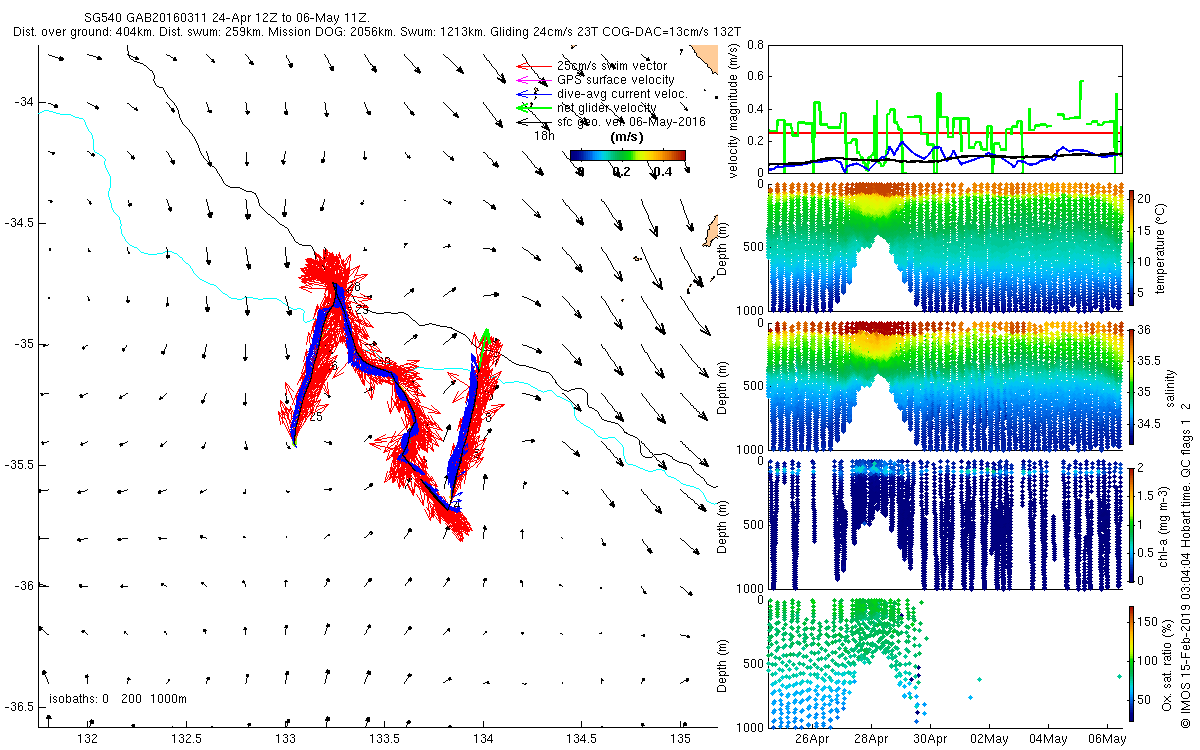Click the Ox. sat. ratio colorbar
This screenshot has height=750, width=1200.
pyautogui.click(x=1131, y=662)
